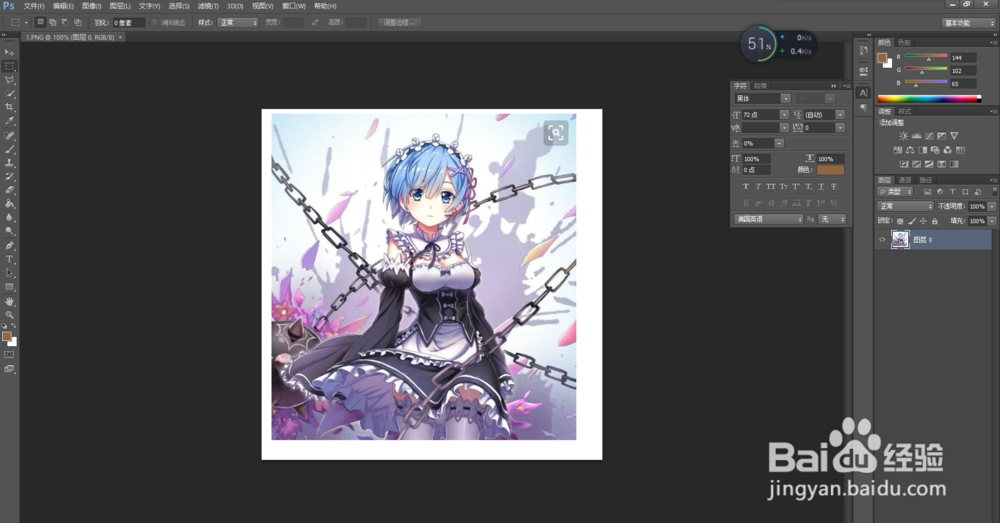Open the 基本功能 workspace dropdown

[968, 23]
